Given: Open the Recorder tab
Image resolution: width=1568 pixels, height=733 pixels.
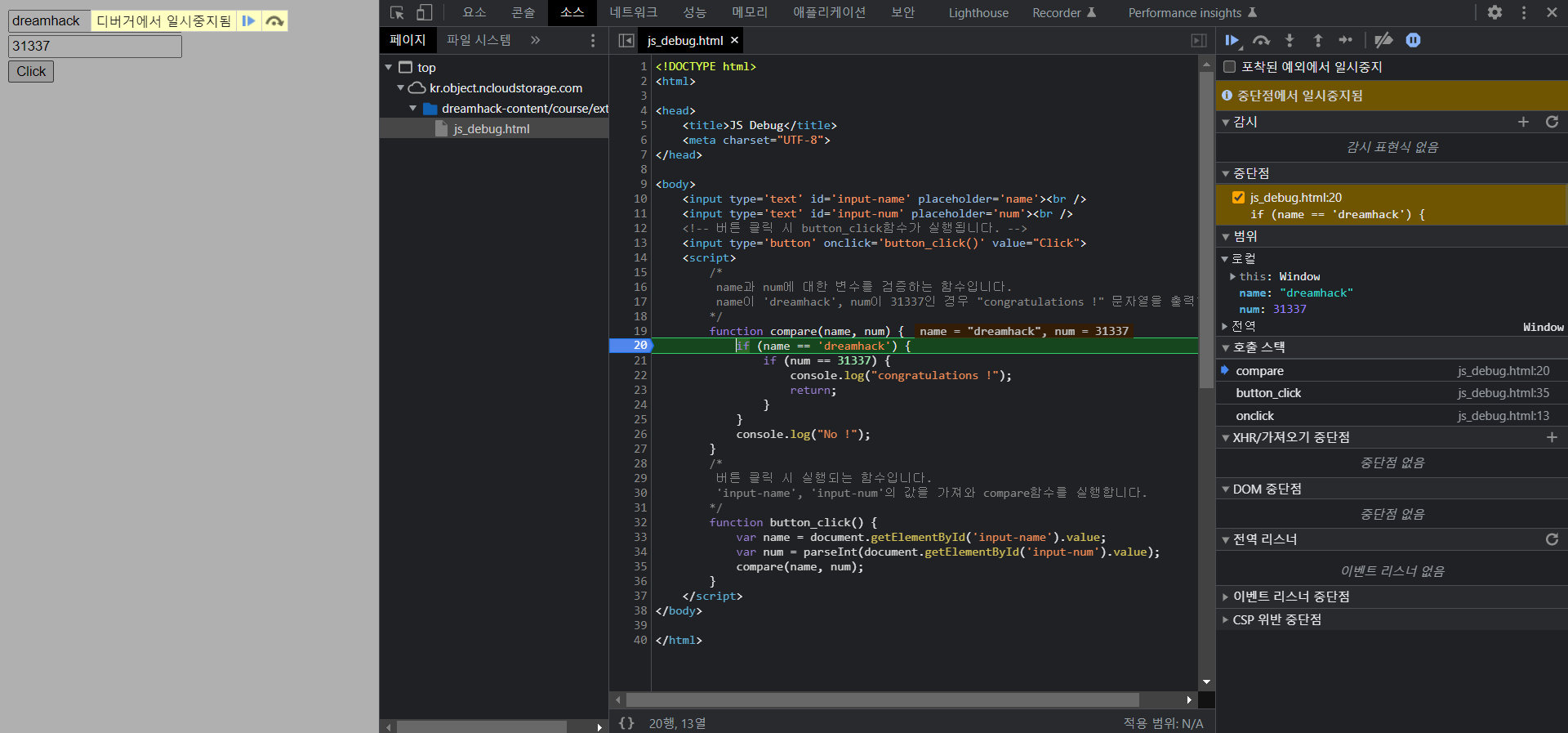Looking at the screenshot, I should [1064, 12].
